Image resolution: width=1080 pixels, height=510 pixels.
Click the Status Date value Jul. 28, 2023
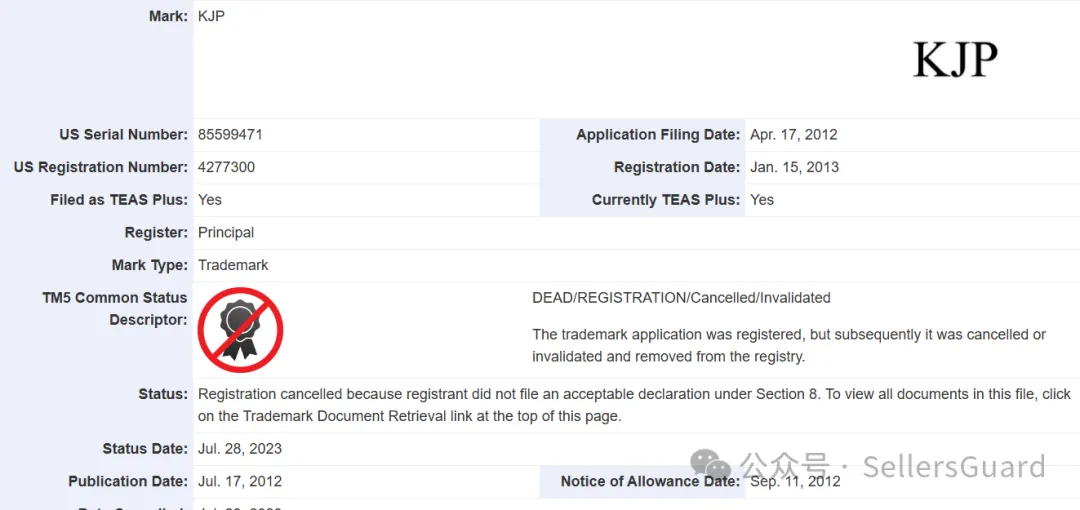240,448
